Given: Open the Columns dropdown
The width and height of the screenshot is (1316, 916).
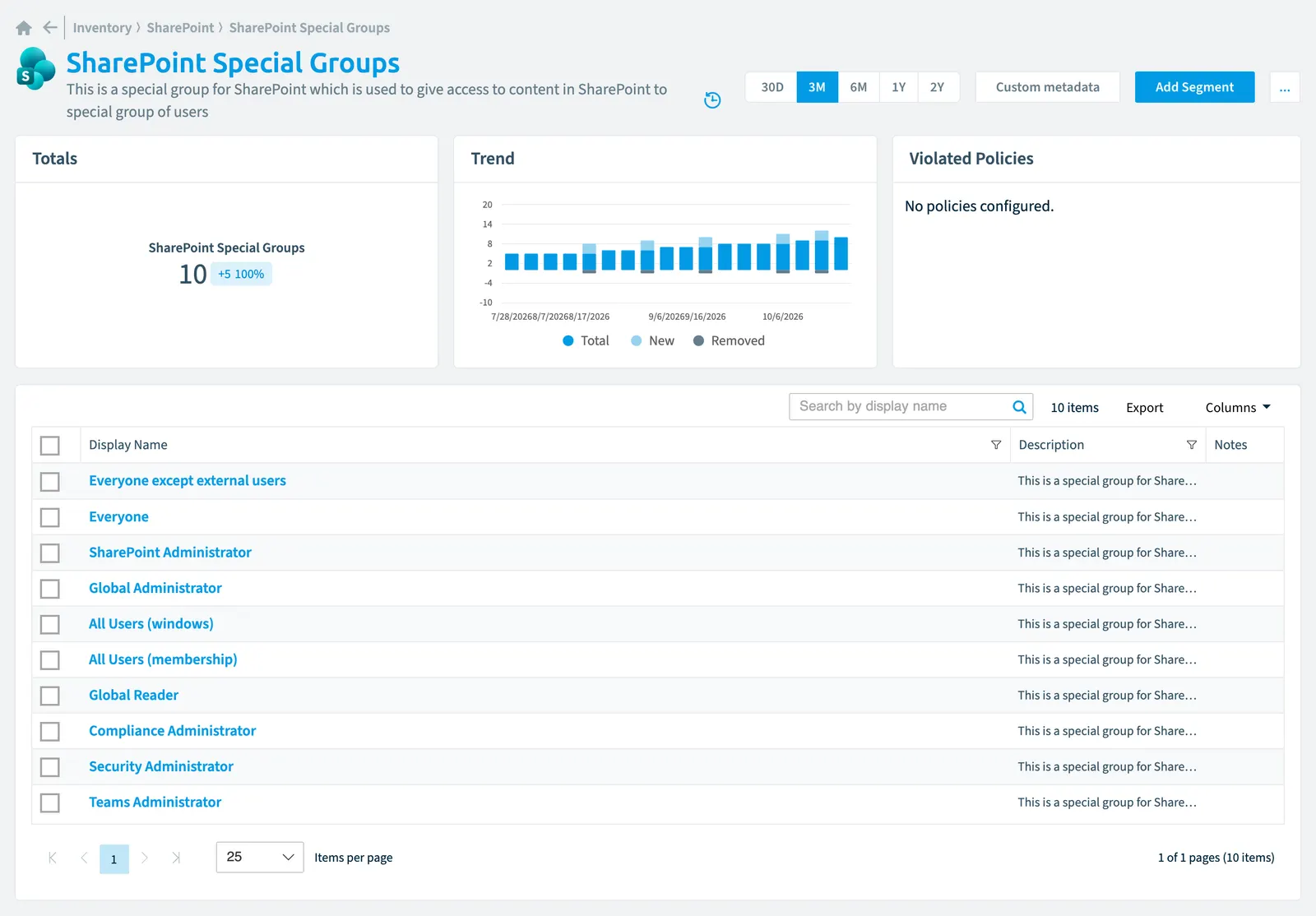Looking at the screenshot, I should coord(1238,408).
